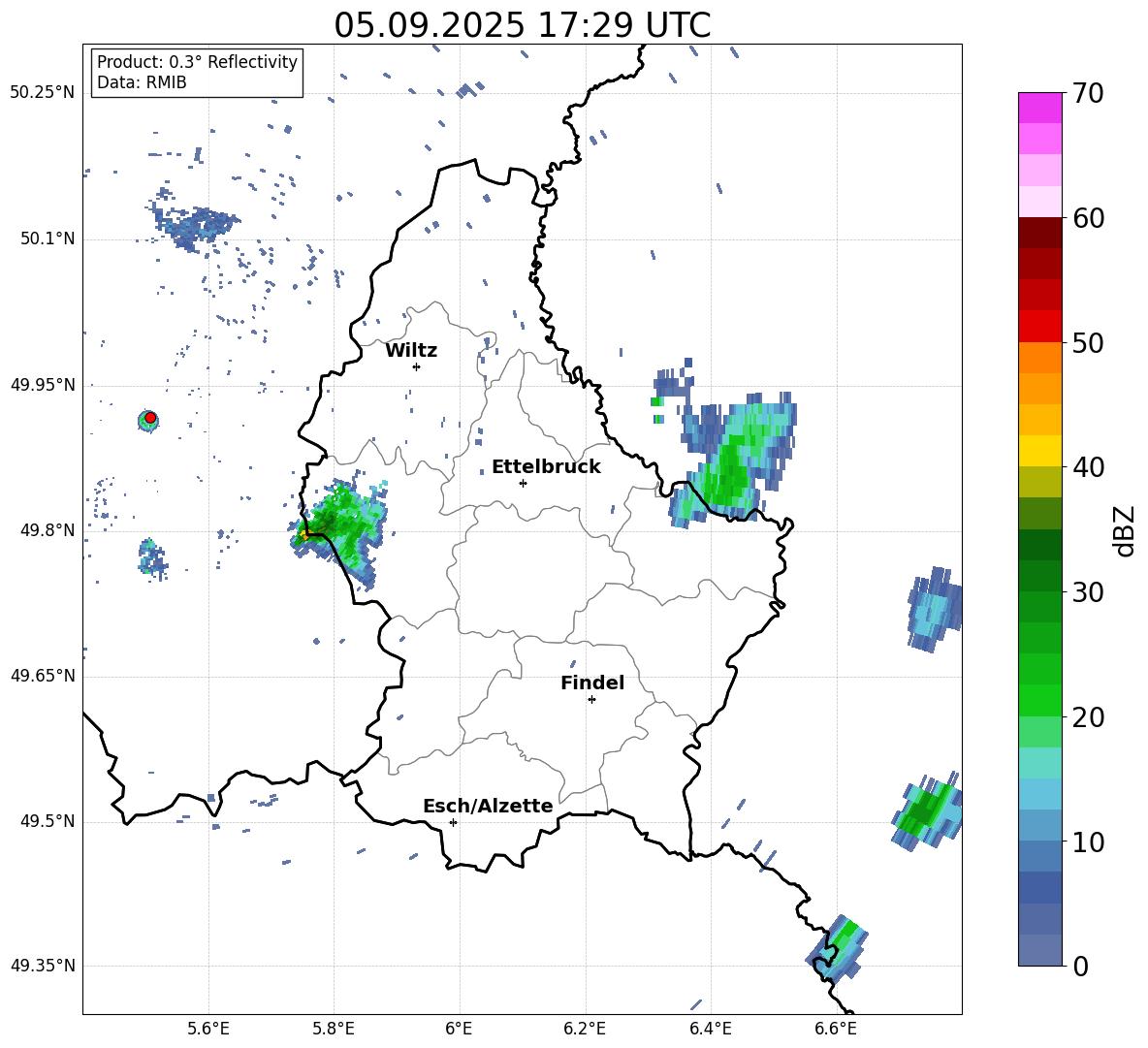Click the 5.6°E longitude label
This screenshot has height=1048, width=1148.
[208, 1029]
